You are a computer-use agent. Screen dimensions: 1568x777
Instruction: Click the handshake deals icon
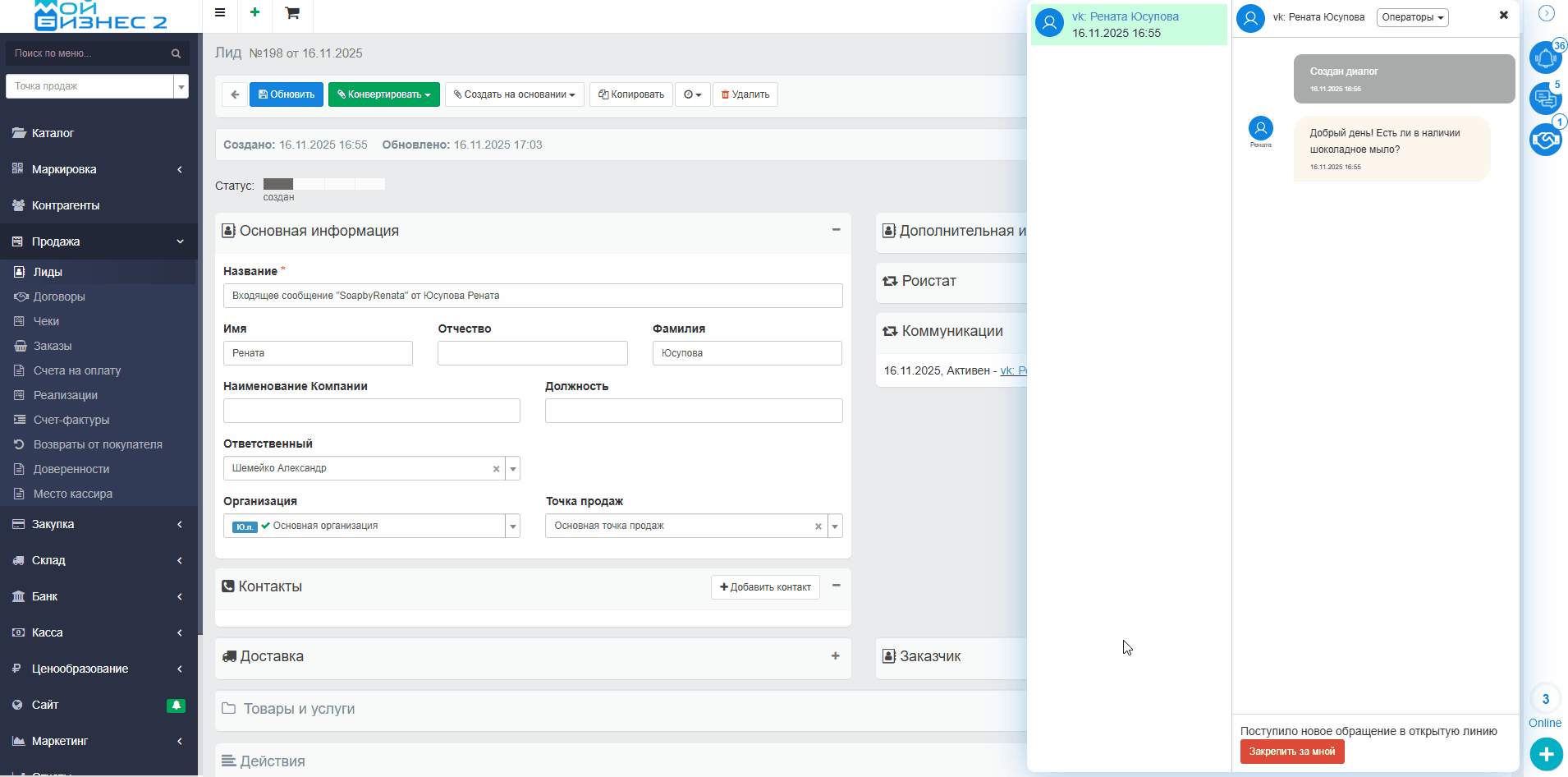1545,140
